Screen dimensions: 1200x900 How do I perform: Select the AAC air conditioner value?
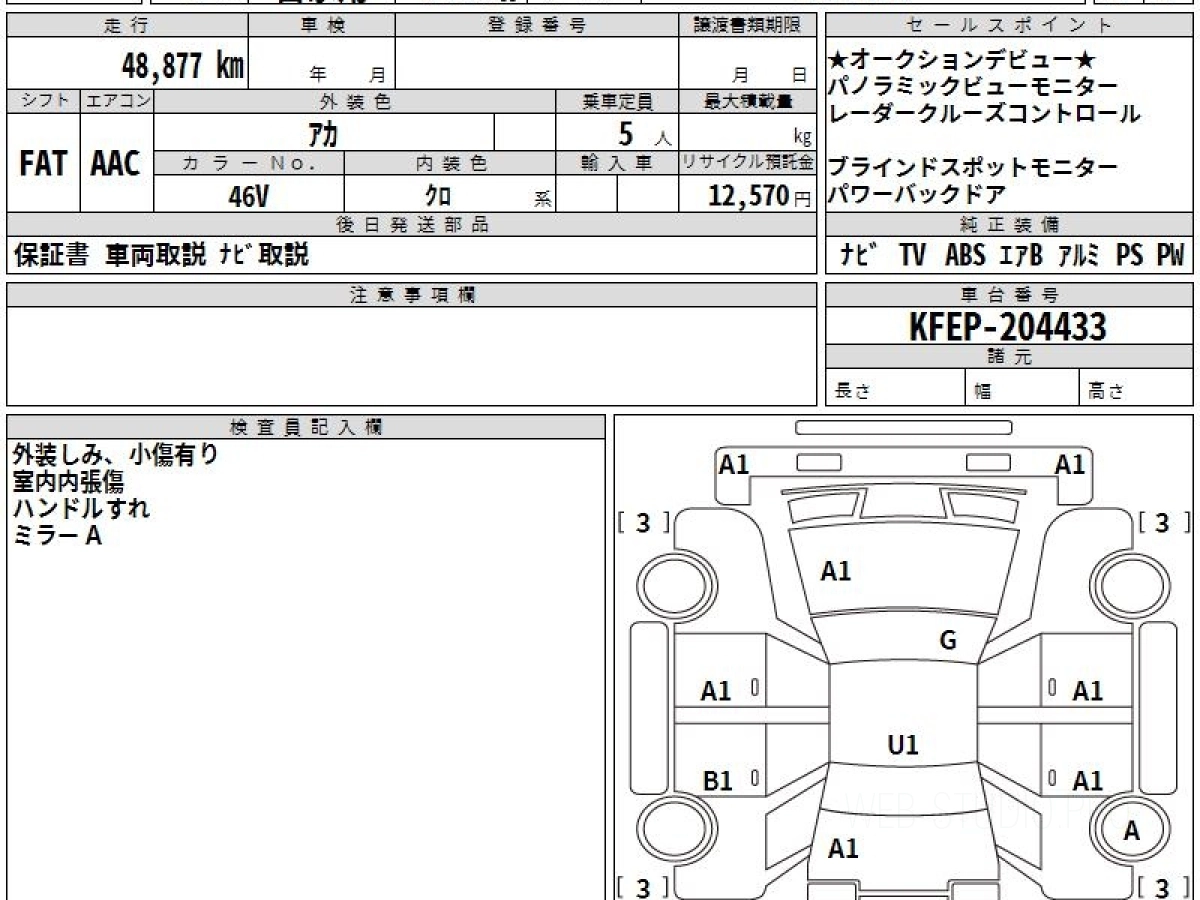(x=117, y=164)
